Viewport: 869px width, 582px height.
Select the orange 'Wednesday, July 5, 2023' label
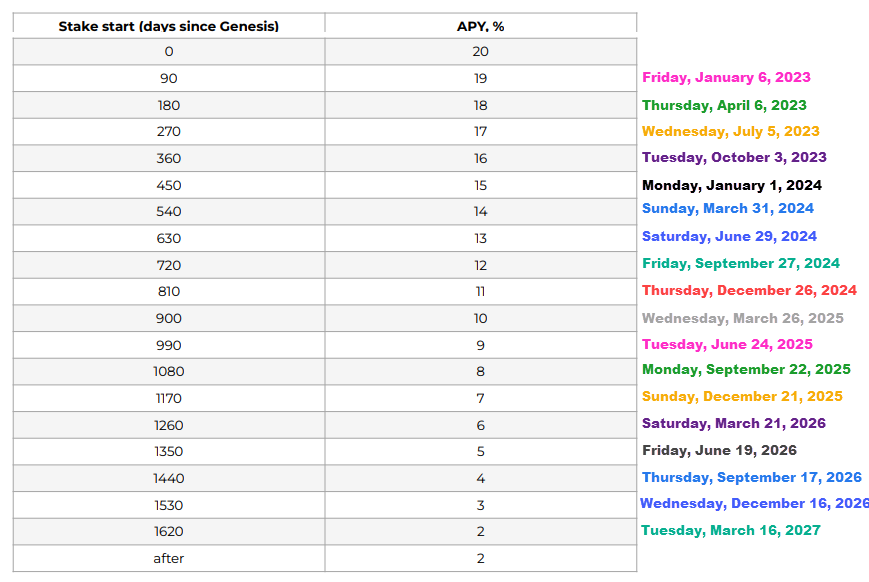click(730, 131)
